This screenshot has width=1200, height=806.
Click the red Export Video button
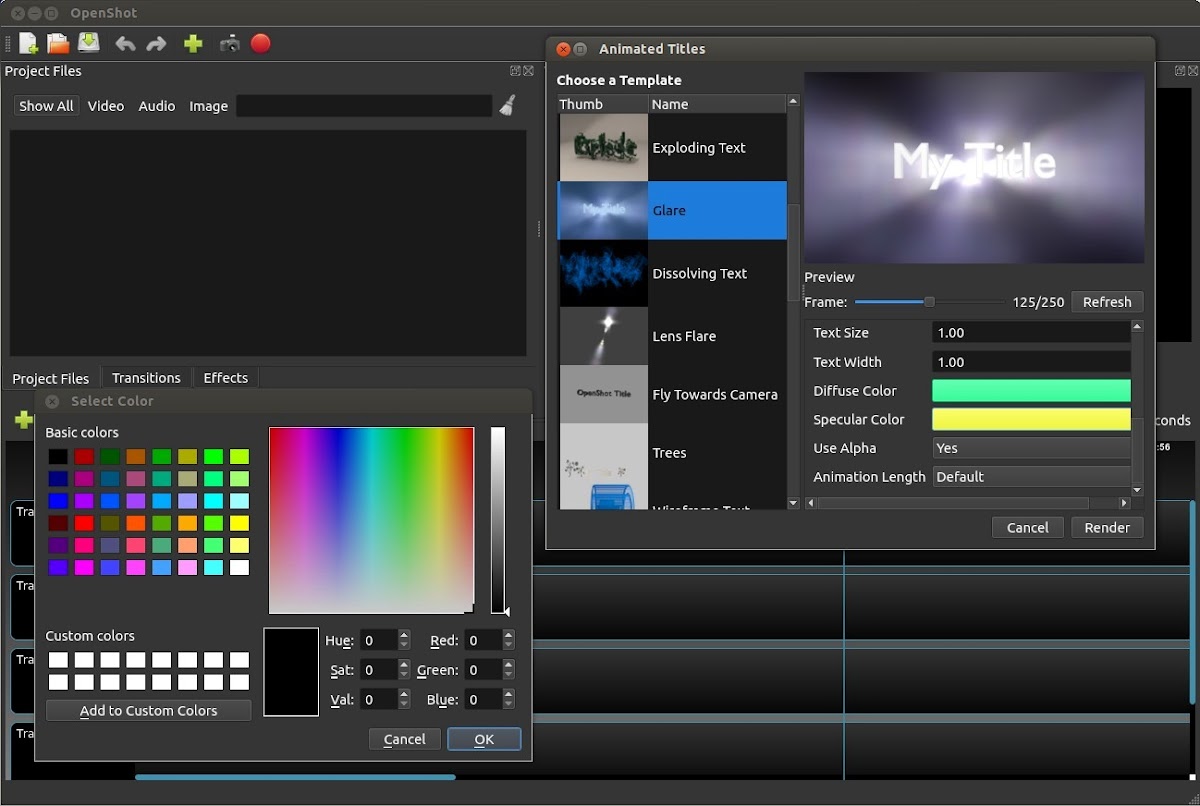(261, 44)
